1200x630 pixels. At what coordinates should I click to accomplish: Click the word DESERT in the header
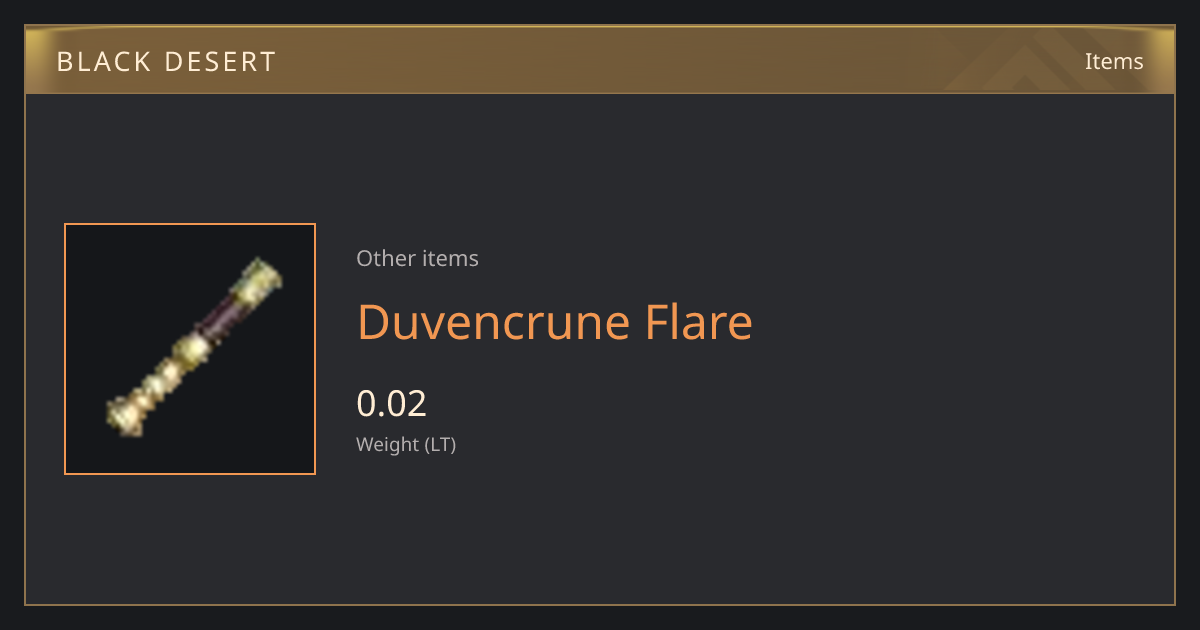tap(220, 62)
